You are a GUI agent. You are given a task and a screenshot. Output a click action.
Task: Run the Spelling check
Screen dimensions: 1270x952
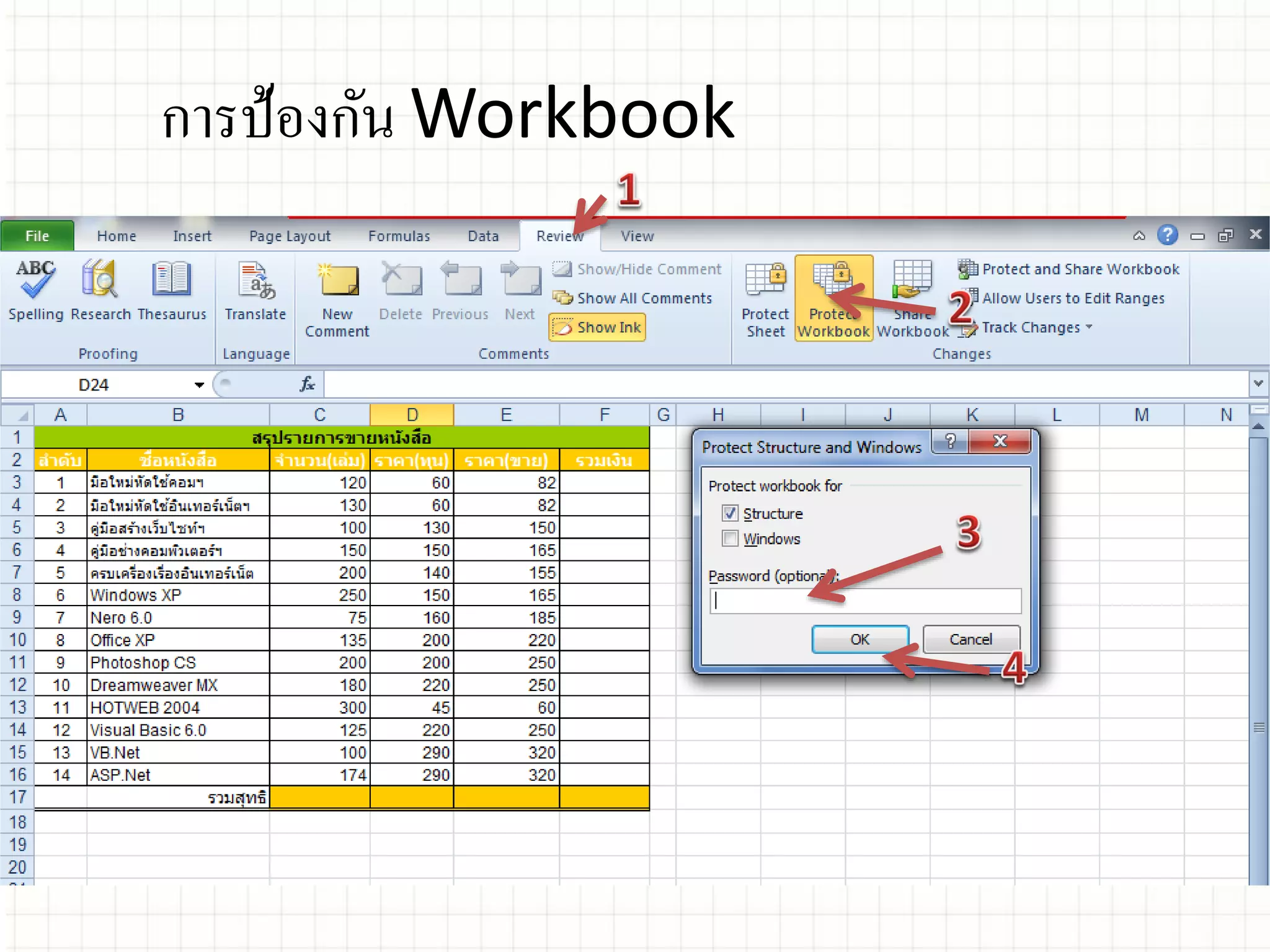[x=36, y=290]
